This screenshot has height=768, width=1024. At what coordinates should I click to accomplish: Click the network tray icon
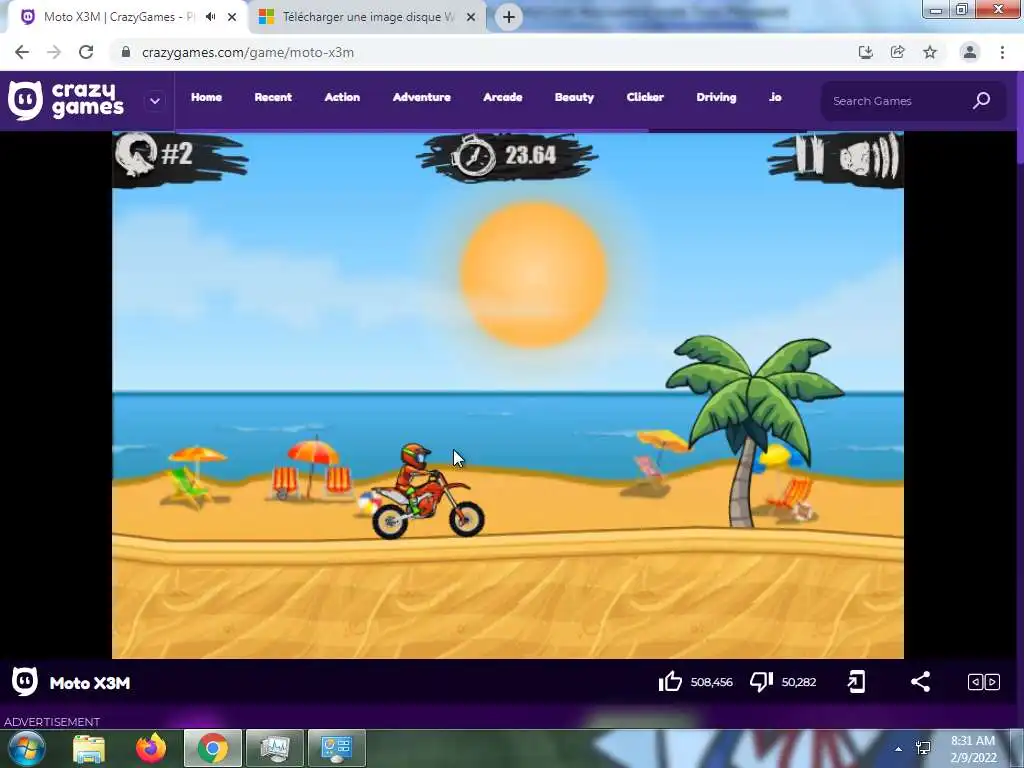point(923,748)
